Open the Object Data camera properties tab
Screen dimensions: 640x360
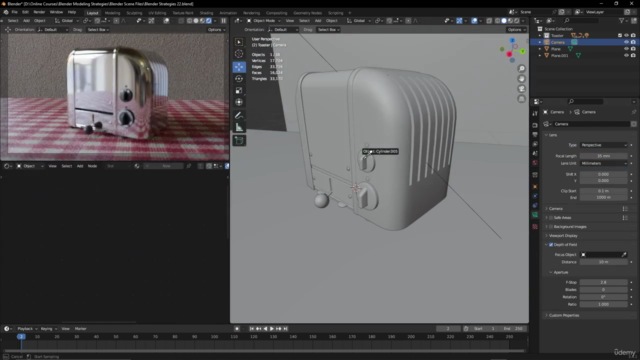pos(535,215)
